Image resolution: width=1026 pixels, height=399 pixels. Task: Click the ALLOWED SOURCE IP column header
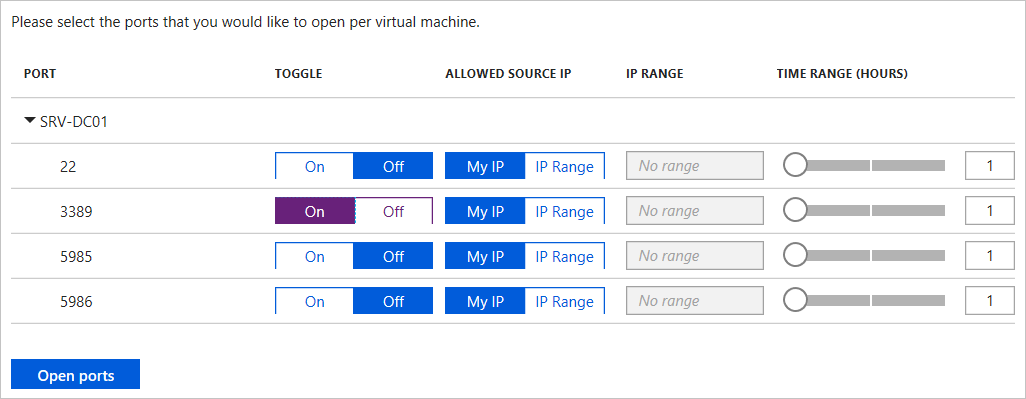pyautogui.click(x=508, y=74)
